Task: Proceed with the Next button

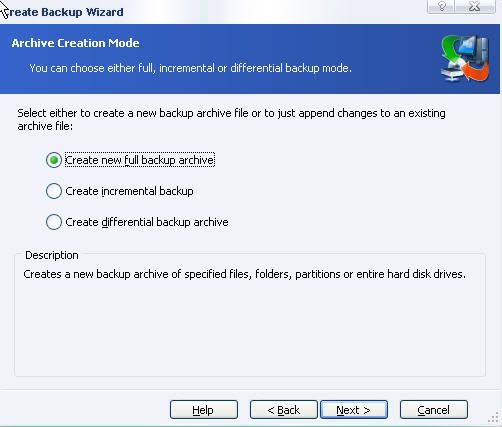Action: coord(354,410)
